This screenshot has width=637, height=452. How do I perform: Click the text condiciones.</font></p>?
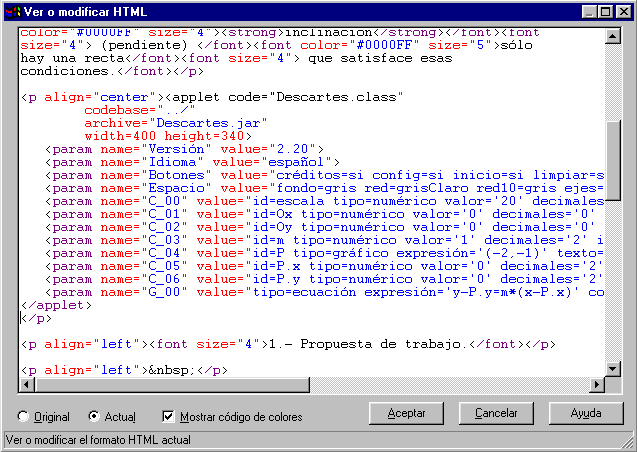point(112,71)
